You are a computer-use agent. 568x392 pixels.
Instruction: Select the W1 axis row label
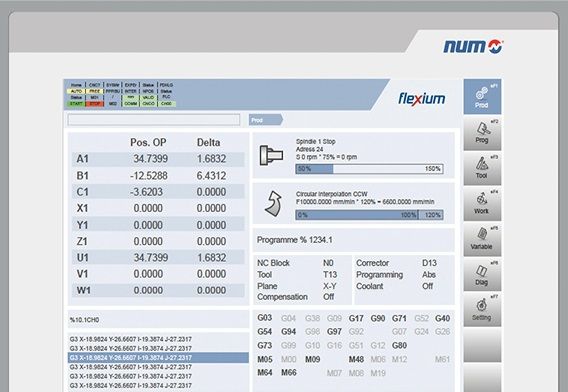tap(83, 290)
